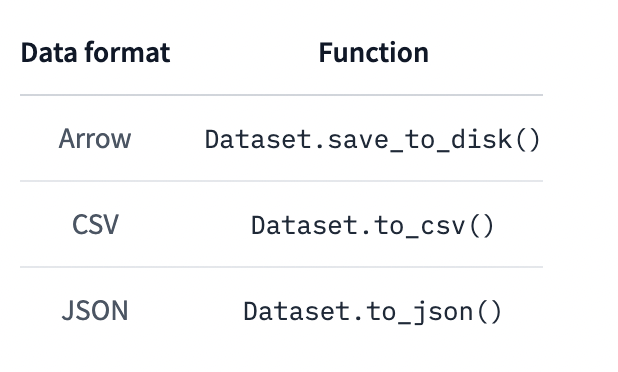618x372 pixels.
Task: Select the Arrow data format cell
Action: [95, 139]
